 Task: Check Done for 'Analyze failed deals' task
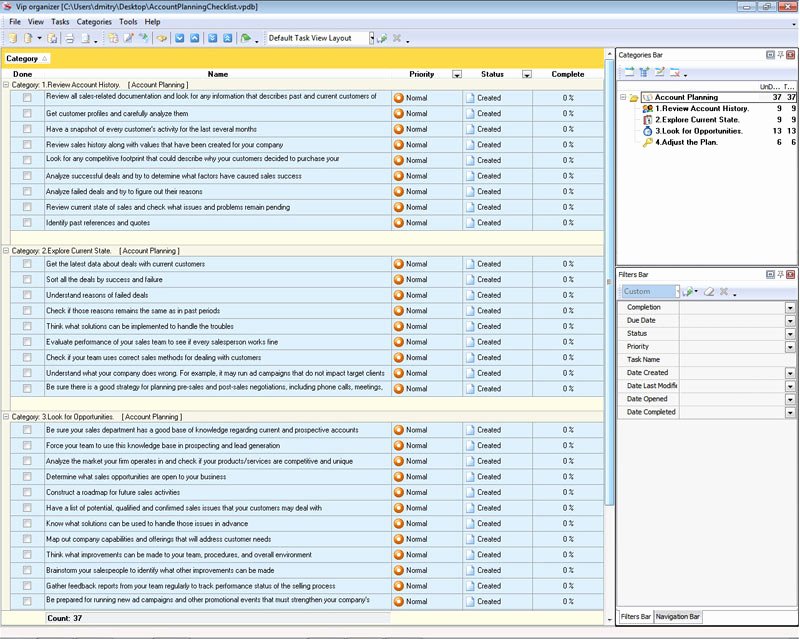[27, 191]
